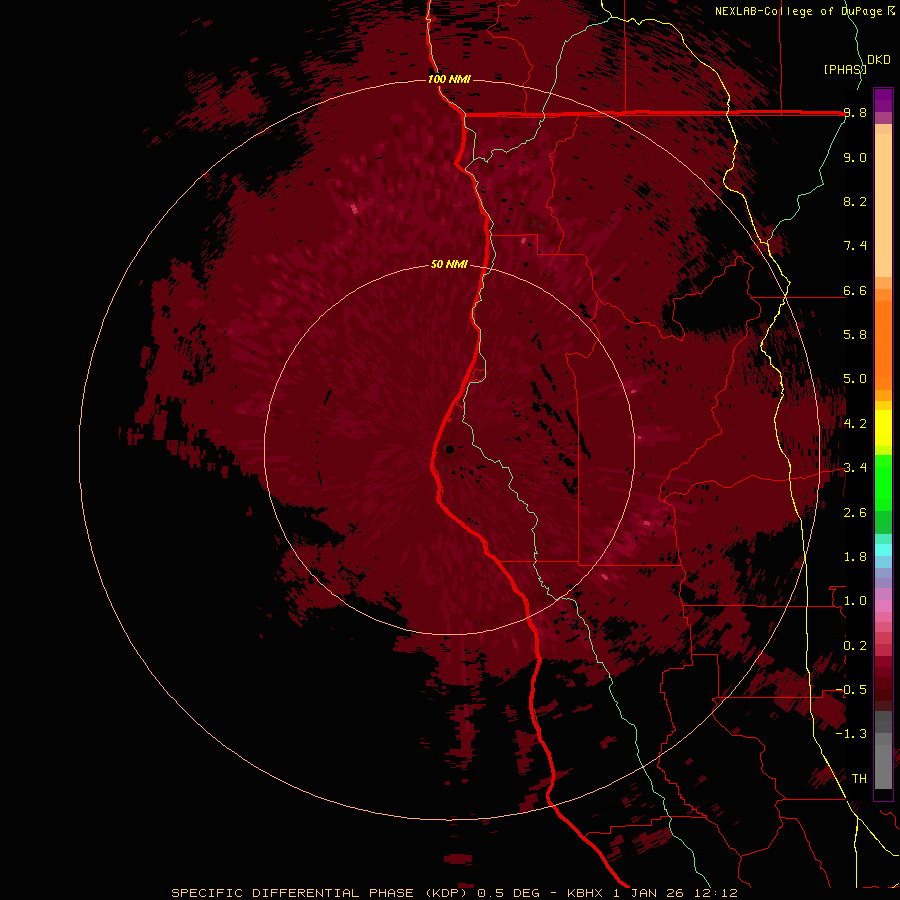
Task: Click the [PHAS] units label
Action: (x=845, y=69)
